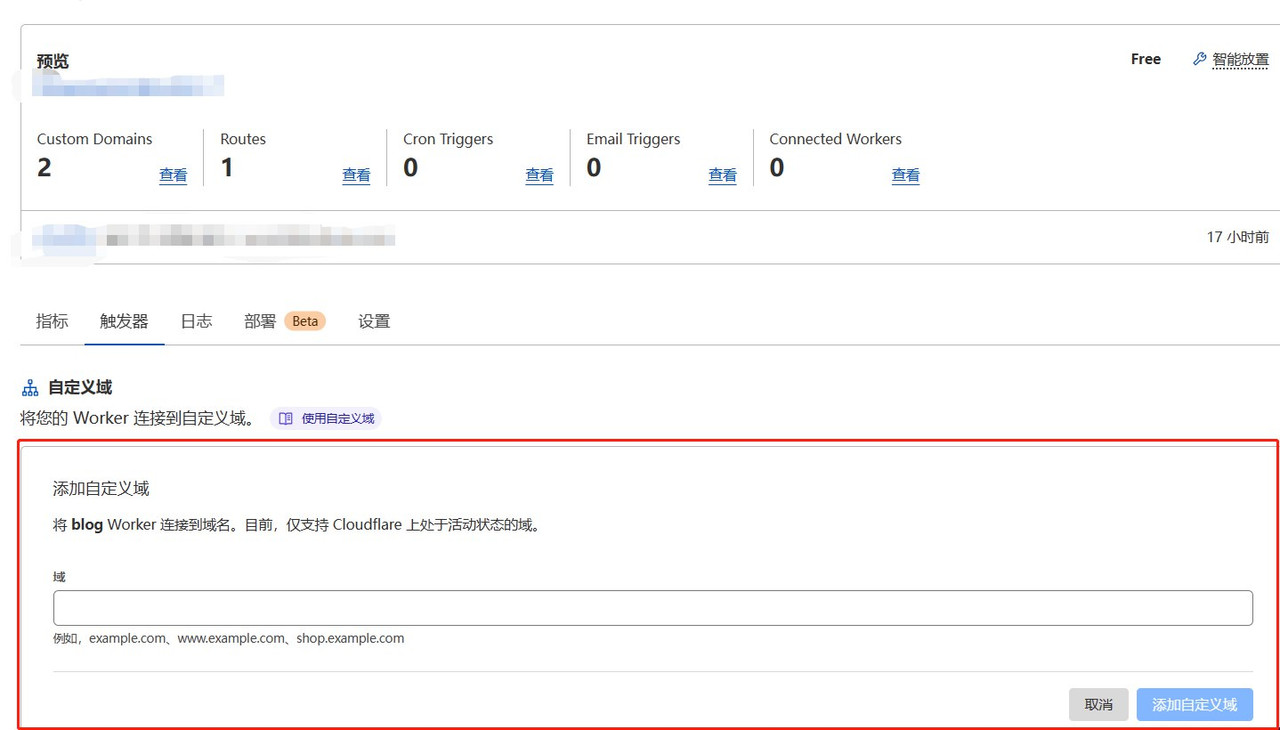The width and height of the screenshot is (1280, 730).
Task: Click the 17 小时前 timestamp
Action: tap(1237, 237)
